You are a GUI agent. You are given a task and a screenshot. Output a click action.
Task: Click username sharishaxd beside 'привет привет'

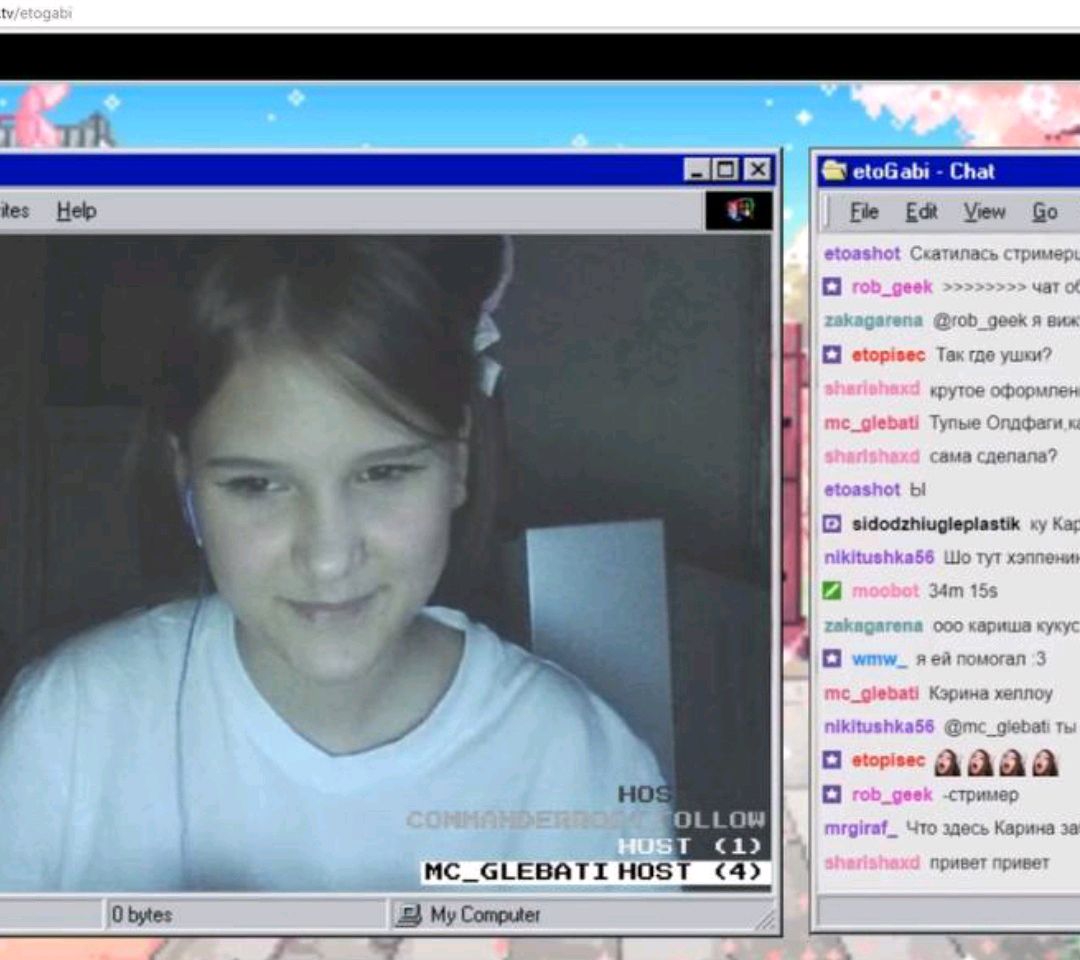pyautogui.click(x=872, y=862)
